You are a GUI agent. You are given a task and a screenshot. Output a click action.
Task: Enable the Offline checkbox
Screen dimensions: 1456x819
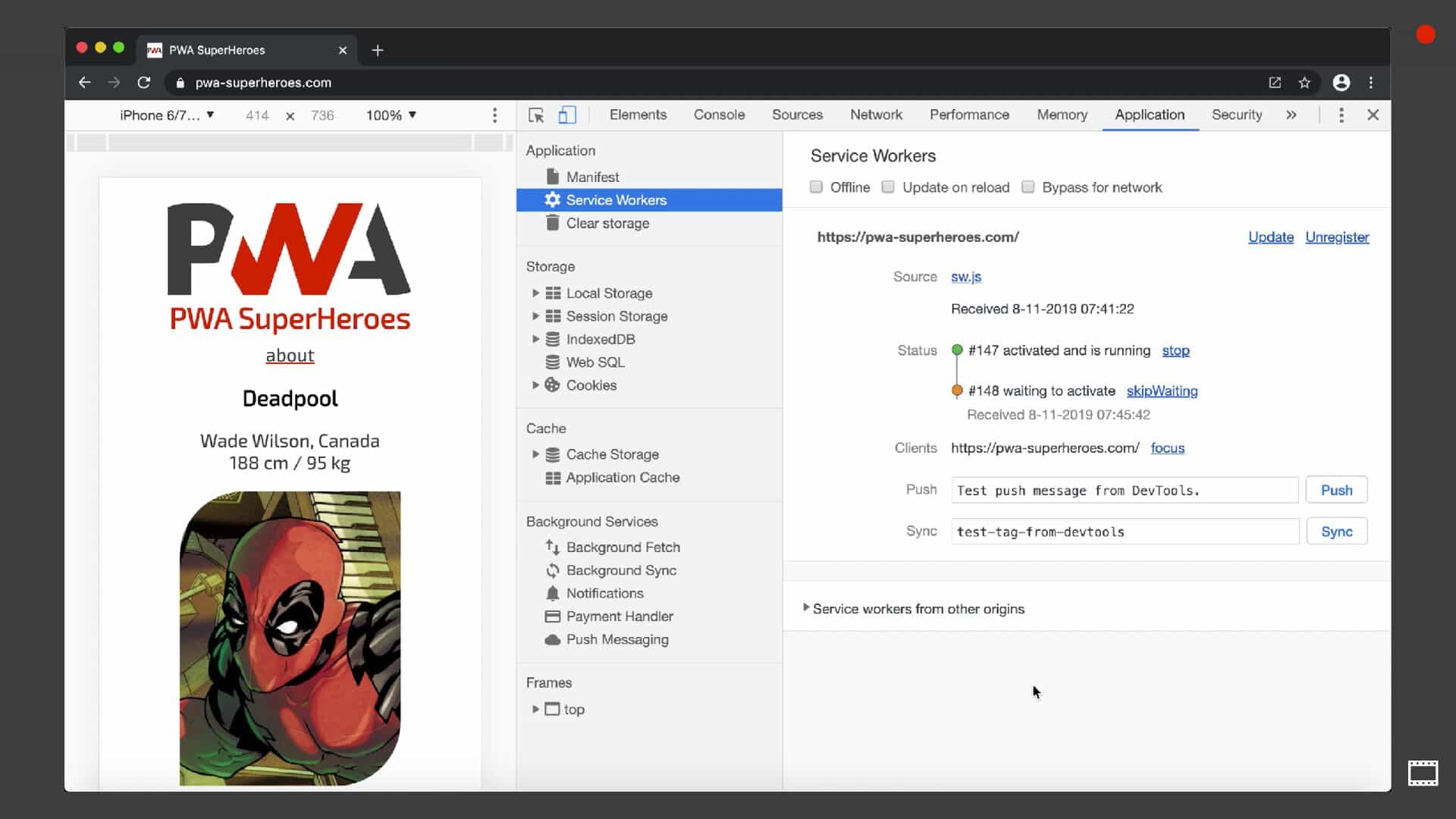click(816, 187)
